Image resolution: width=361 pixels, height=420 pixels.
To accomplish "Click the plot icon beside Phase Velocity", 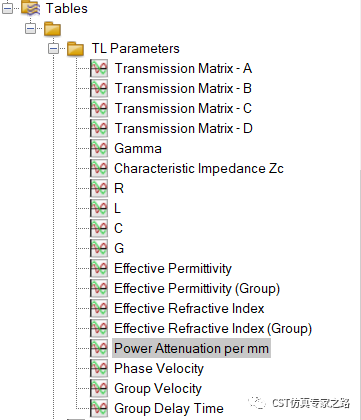I will (x=99, y=368).
